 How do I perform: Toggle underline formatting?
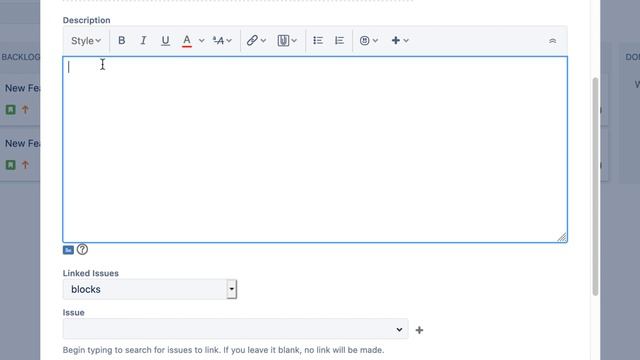pyautogui.click(x=165, y=40)
